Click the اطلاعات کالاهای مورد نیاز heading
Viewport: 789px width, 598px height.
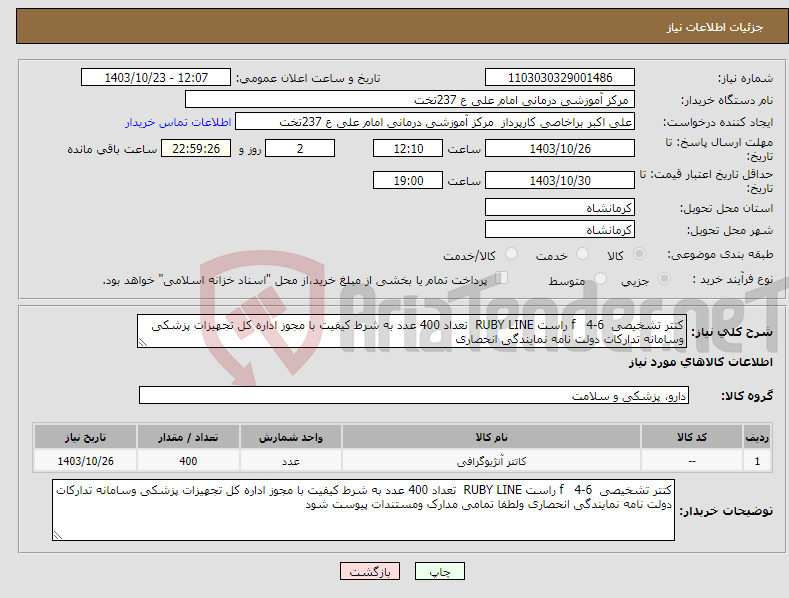pos(700,362)
